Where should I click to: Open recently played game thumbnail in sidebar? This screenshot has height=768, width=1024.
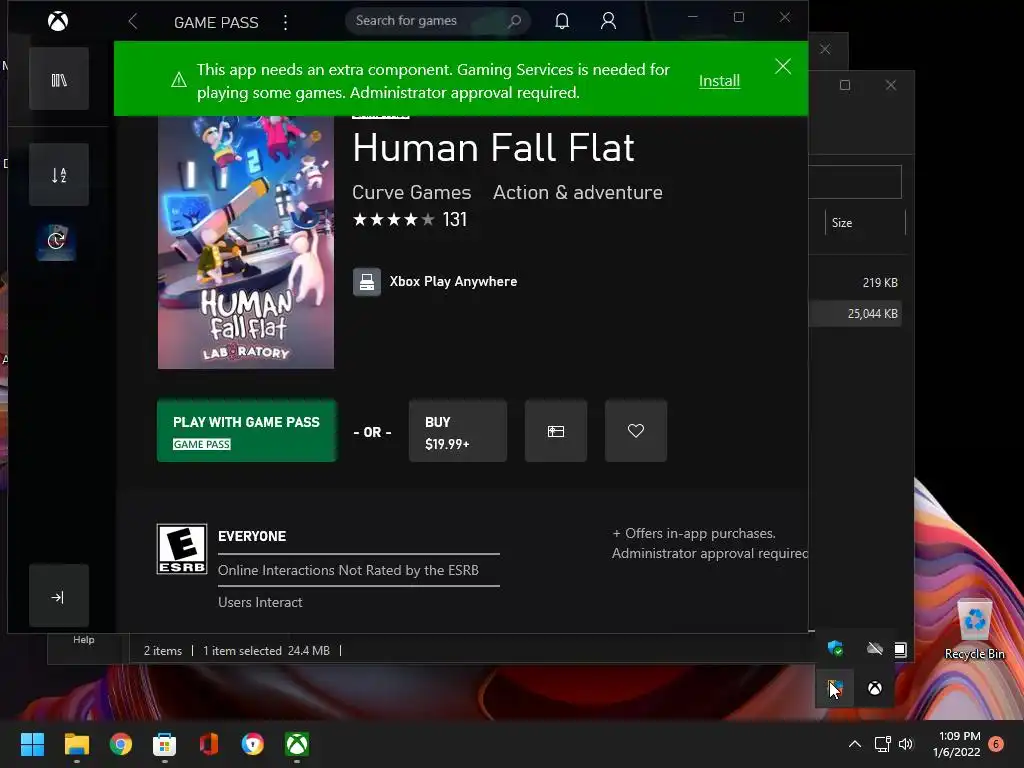pyautogui.click(x=56, y=240)
